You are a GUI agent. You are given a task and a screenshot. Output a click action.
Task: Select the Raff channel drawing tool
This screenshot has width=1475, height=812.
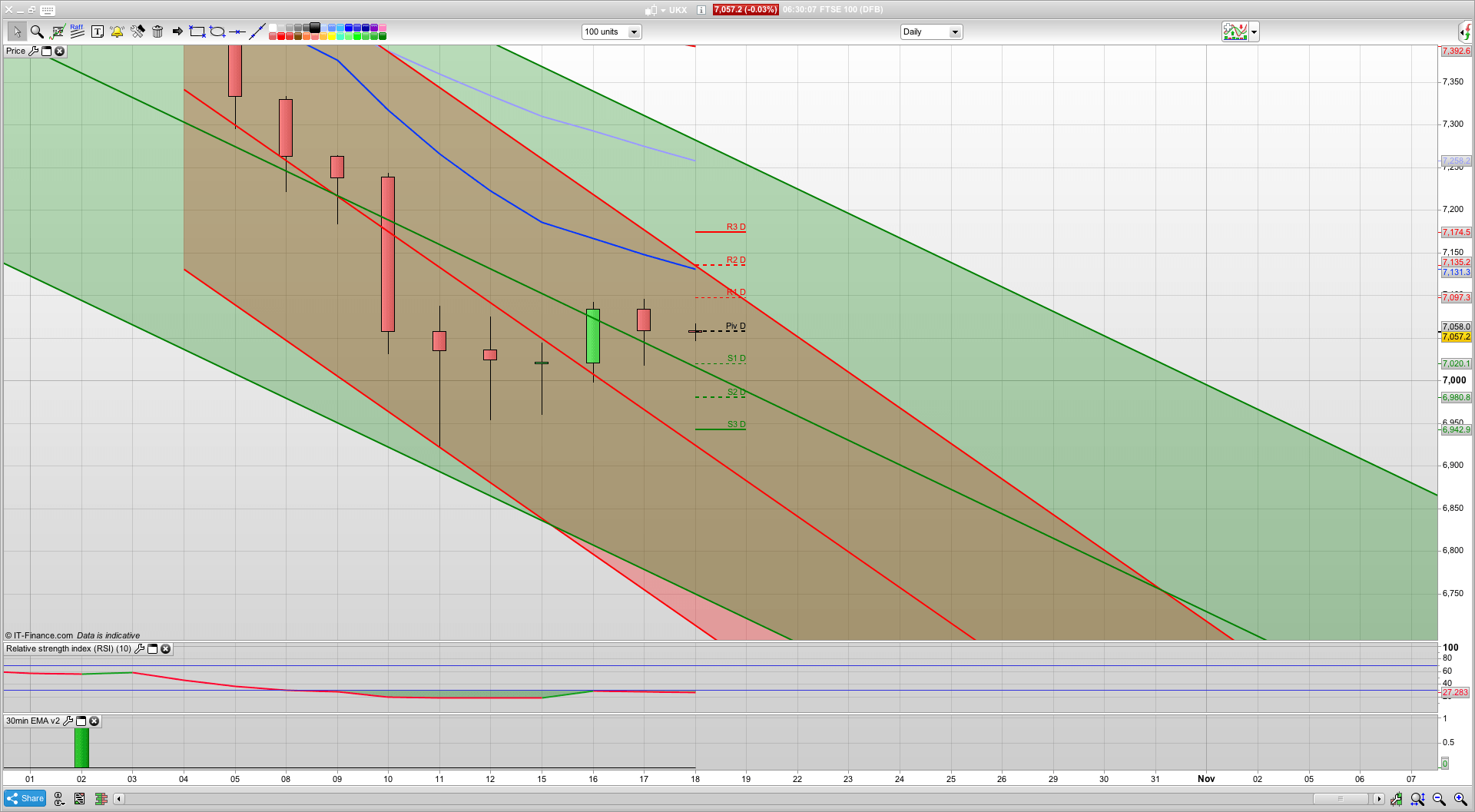point(77,29)
